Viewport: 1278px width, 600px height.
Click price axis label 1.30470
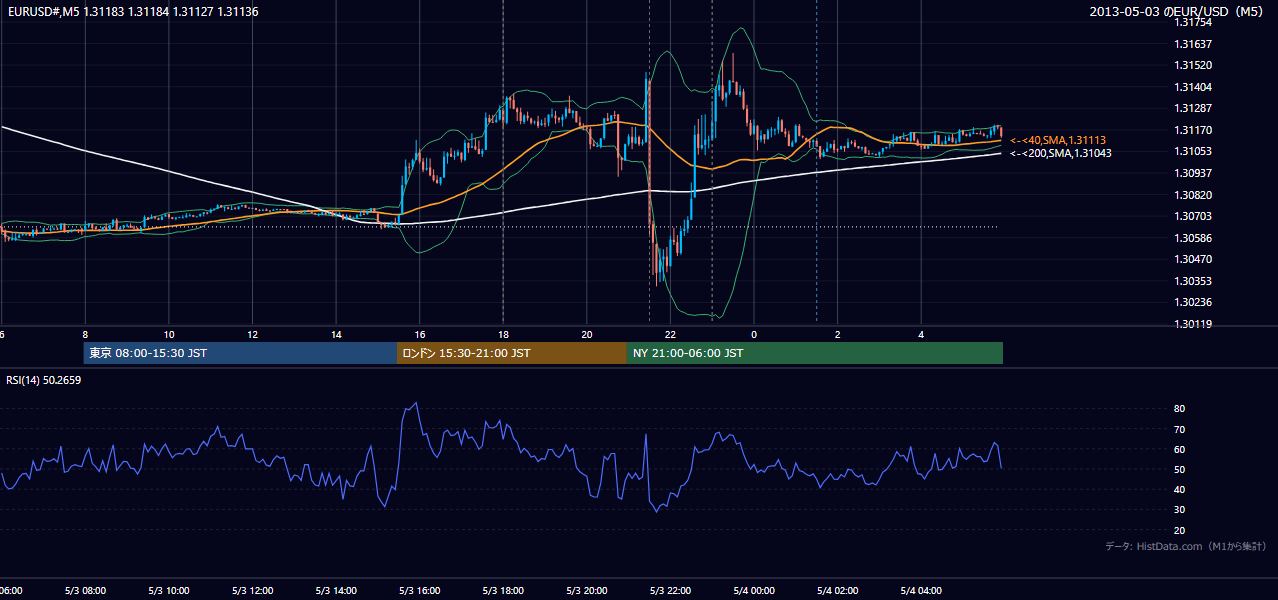click(x=1192, y=259)
